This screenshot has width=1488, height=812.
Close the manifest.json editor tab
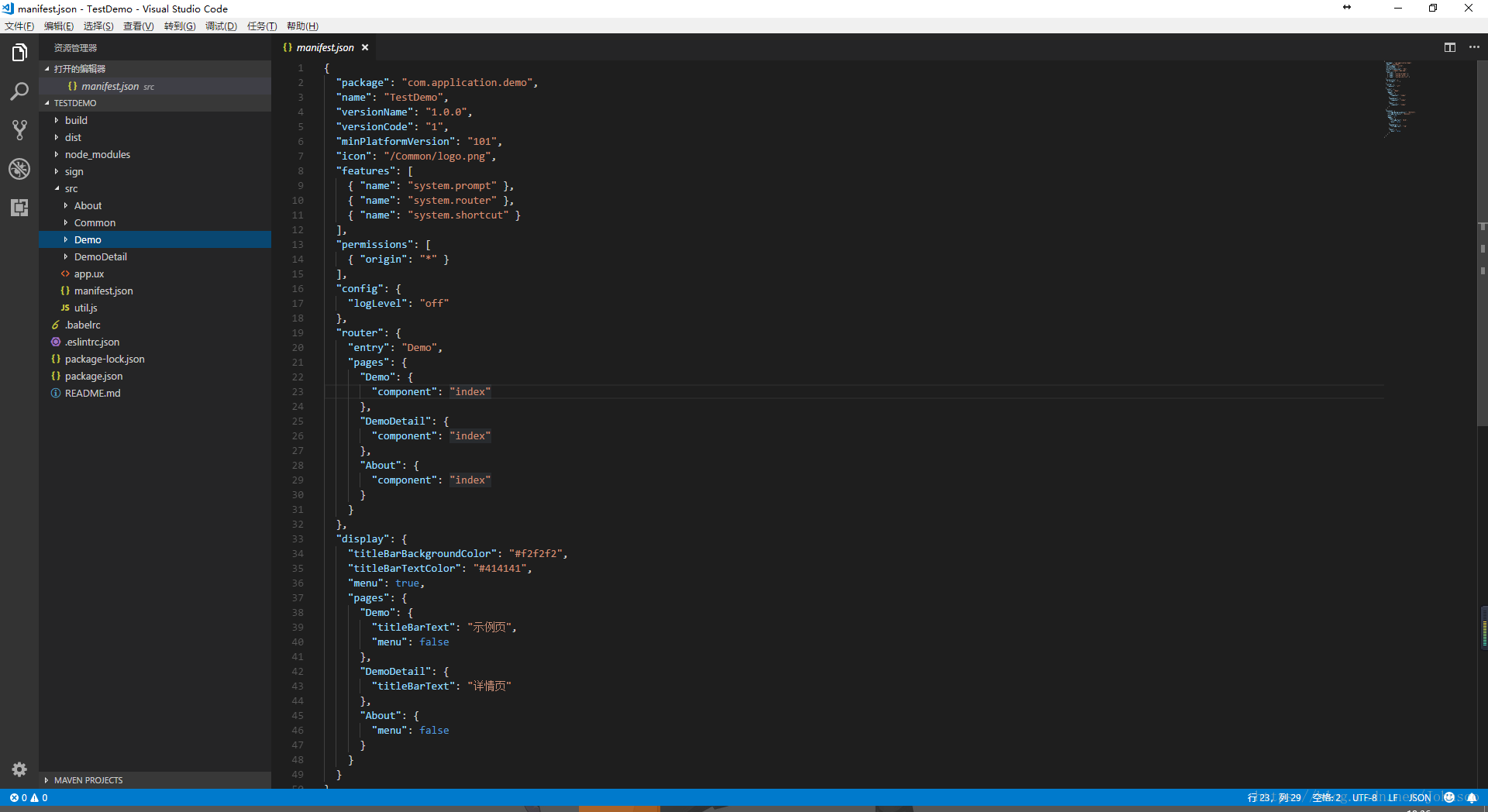point(365,47)
